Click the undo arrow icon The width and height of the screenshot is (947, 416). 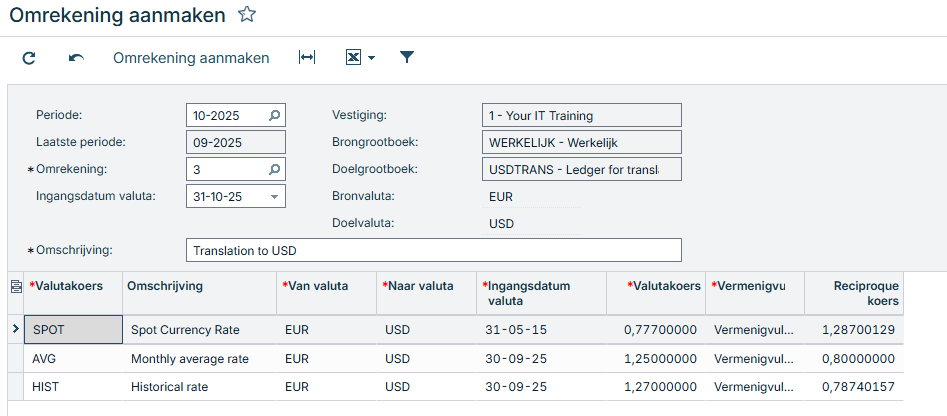(76, 58)
